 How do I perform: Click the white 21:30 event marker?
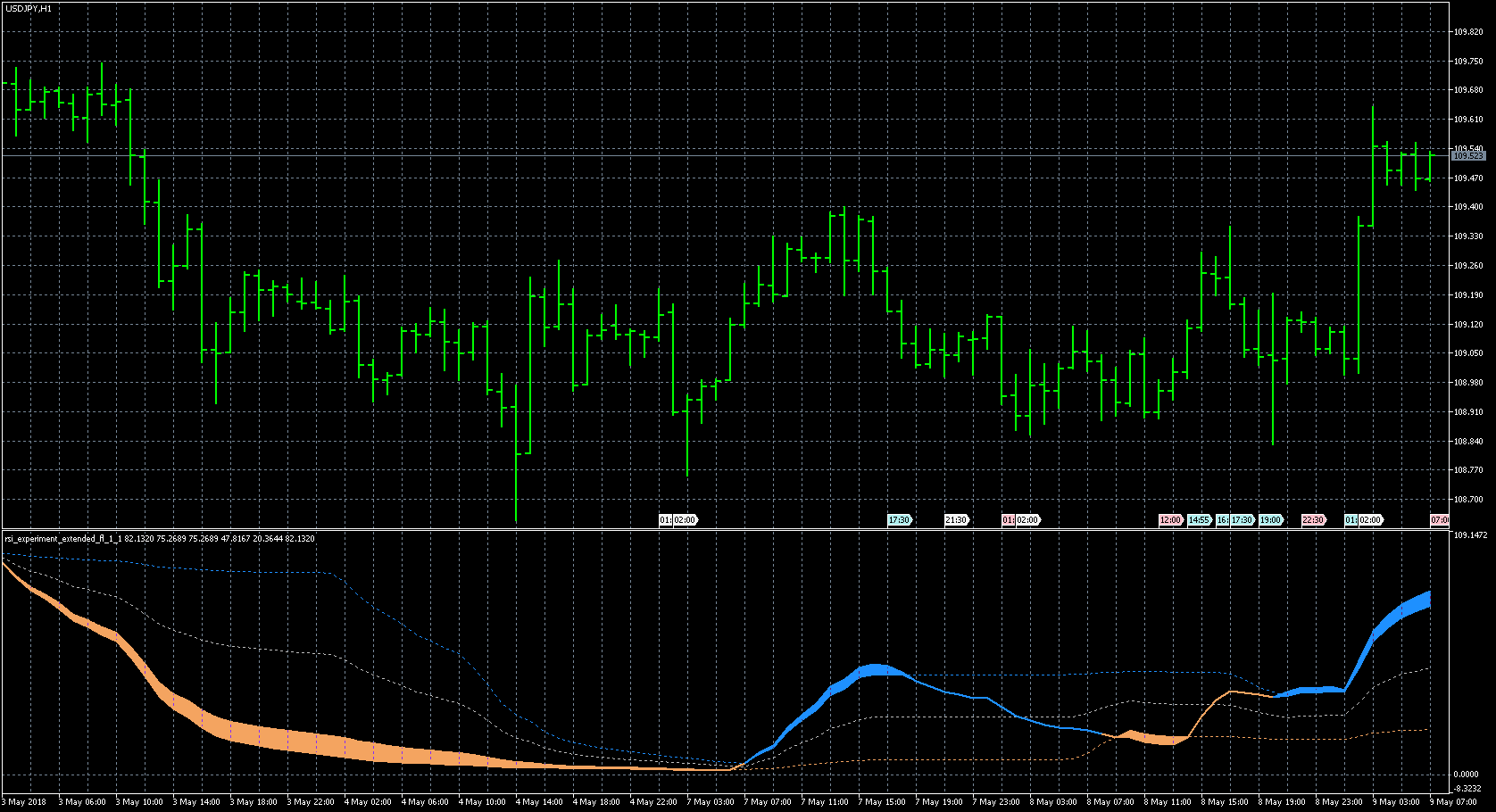956,520
